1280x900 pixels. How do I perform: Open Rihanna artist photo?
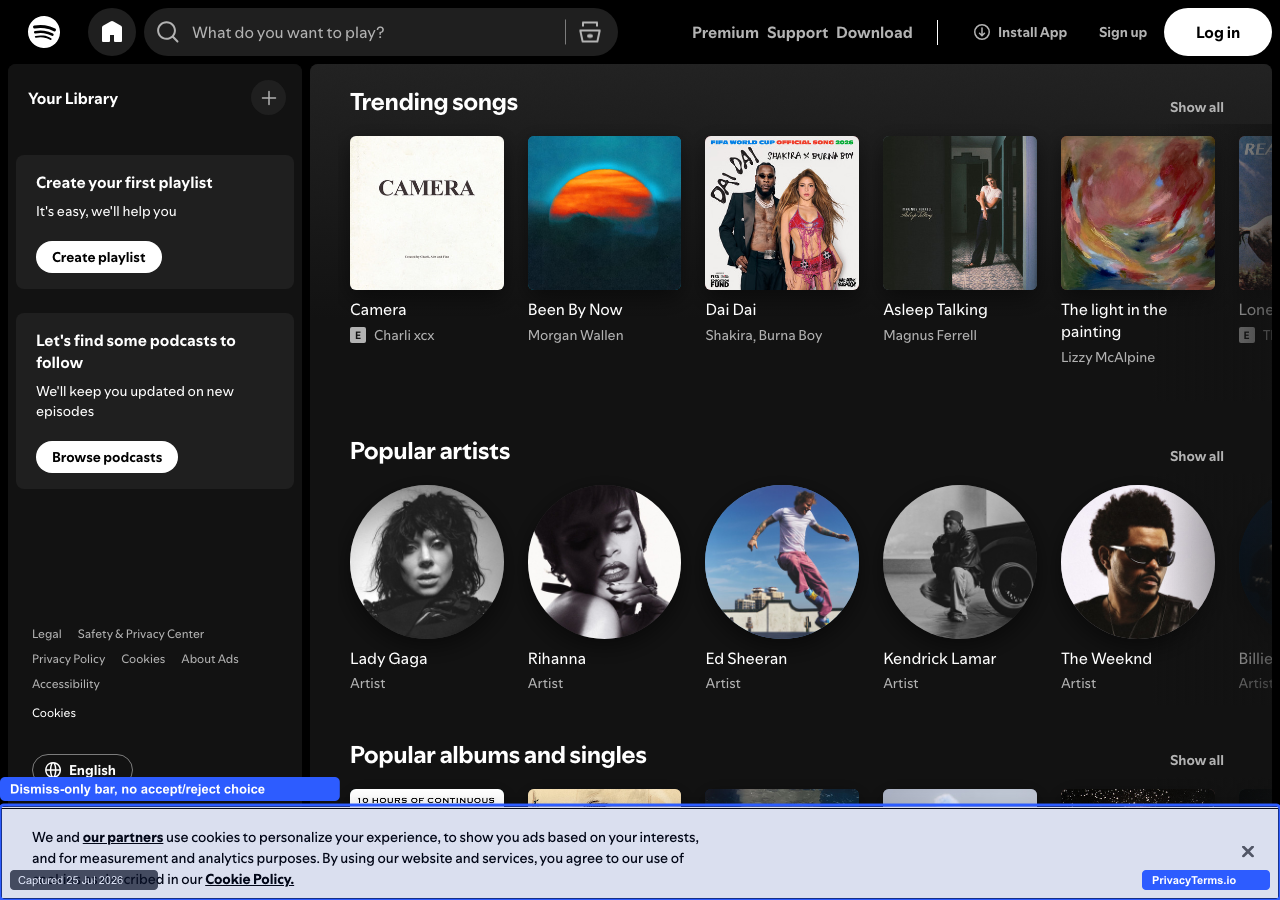tap(604, 562)
